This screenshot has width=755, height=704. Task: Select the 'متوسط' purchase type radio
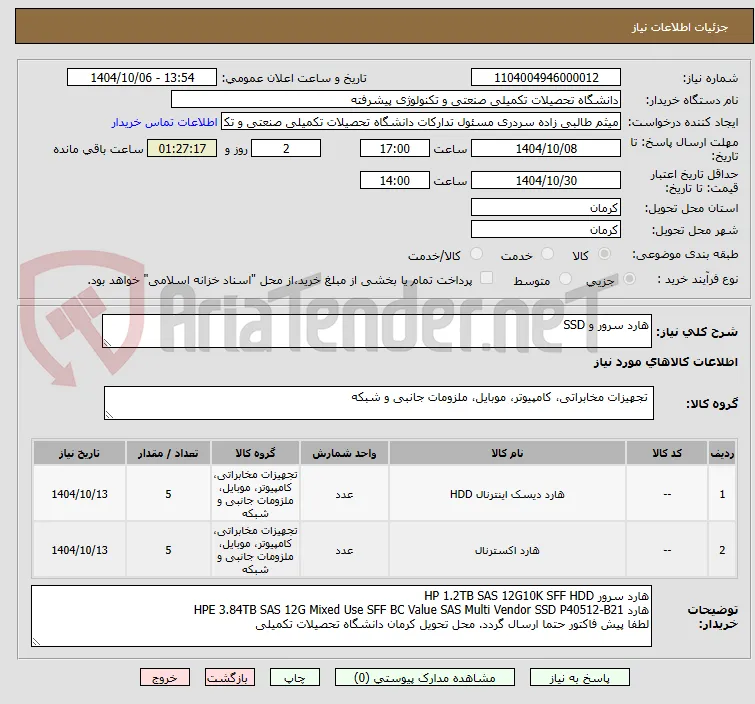[x=565, y=279]
